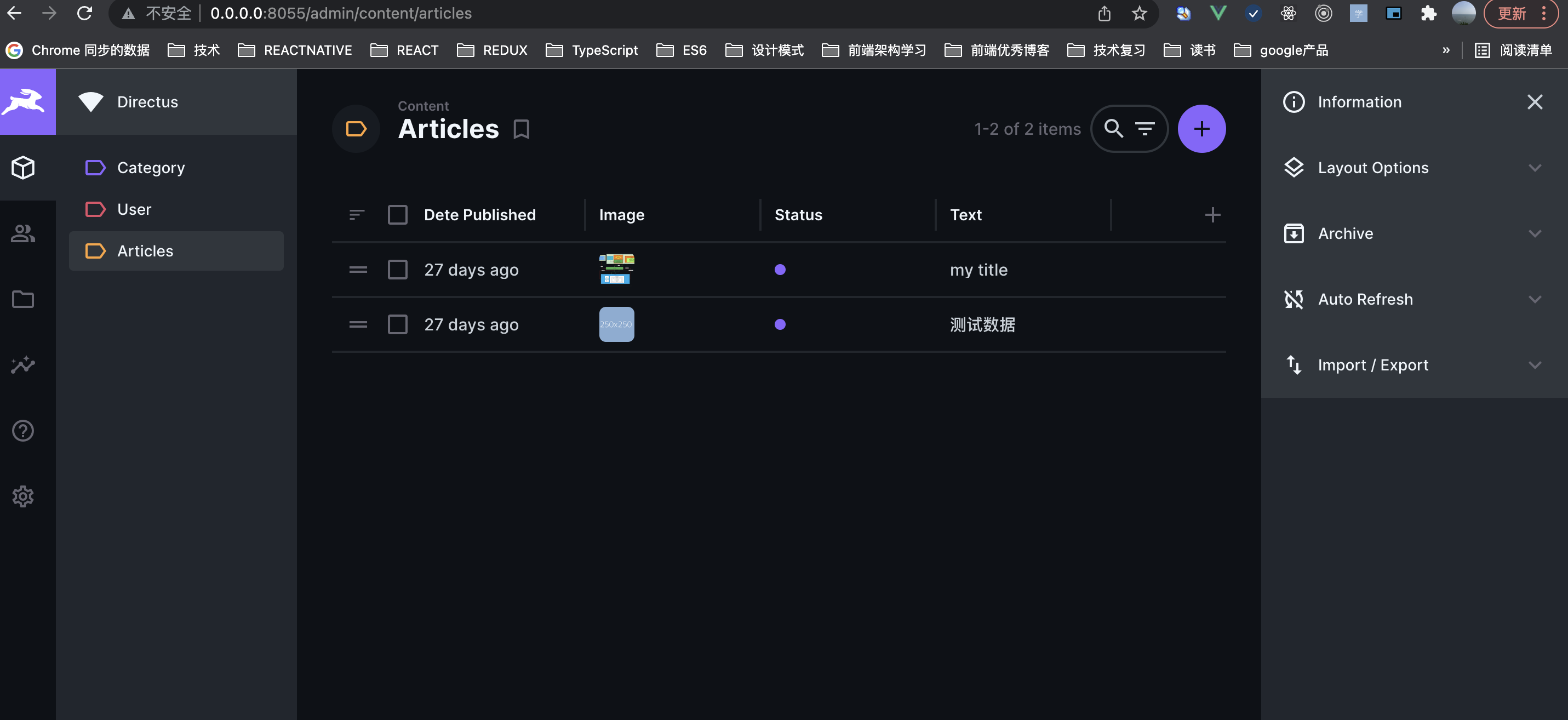Screen dimensions: 1568x720
Task: Open the Settings gear icon
Action: pyautogui.click(x=23, y=497)
